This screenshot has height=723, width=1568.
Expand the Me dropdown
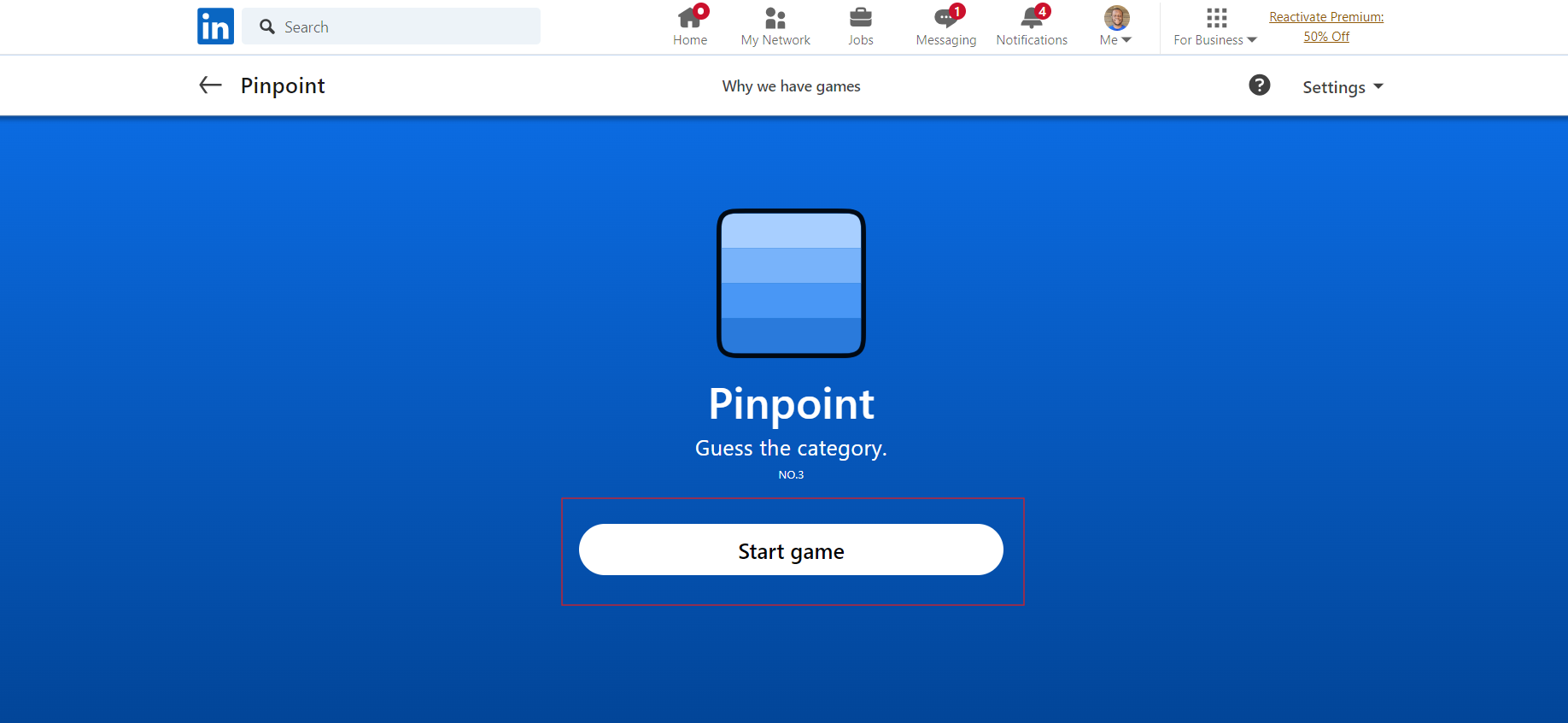tap(1115, 40)
